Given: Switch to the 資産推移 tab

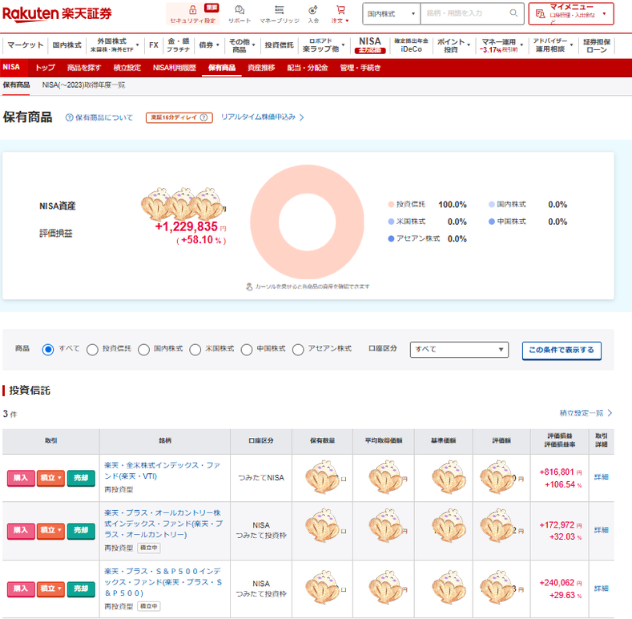Looking at the screenshot, I should 261,68.
